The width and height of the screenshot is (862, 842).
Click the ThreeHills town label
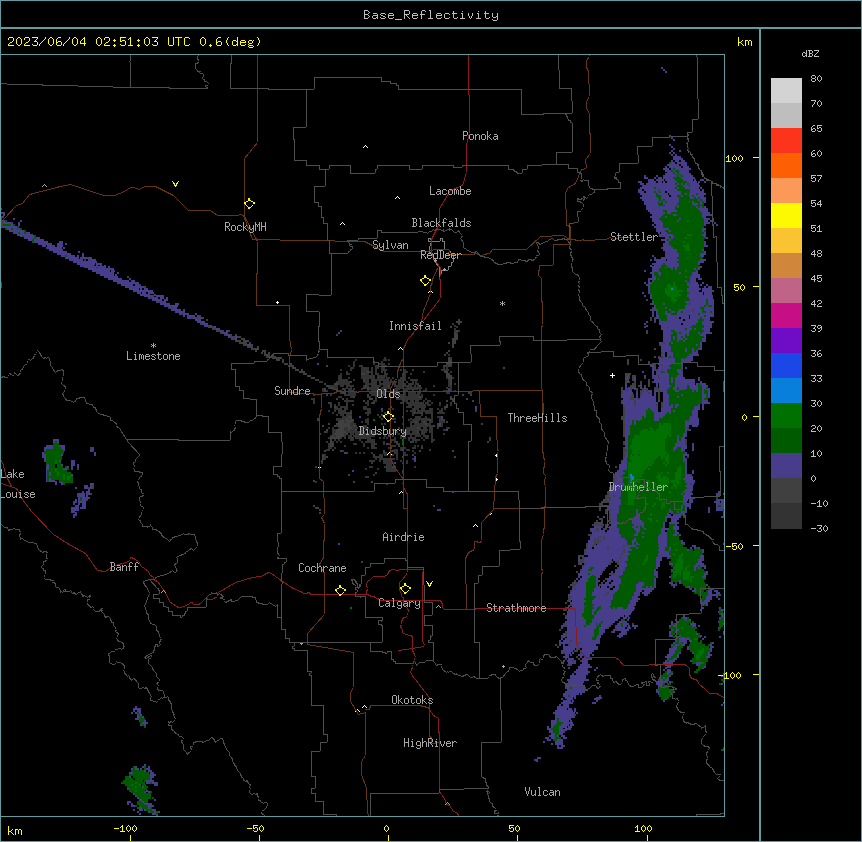[x=537, y=418]
